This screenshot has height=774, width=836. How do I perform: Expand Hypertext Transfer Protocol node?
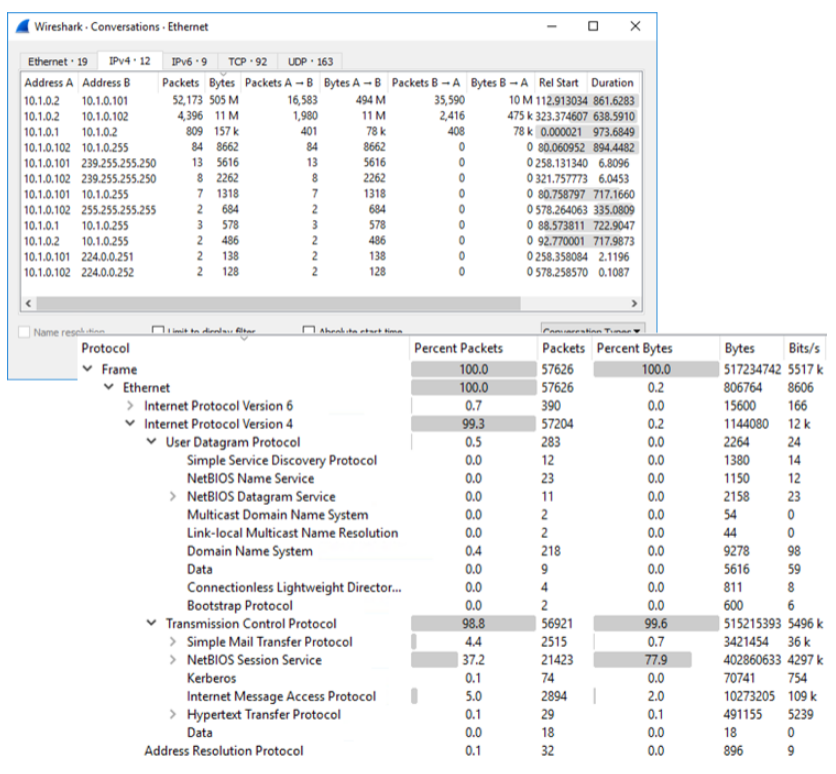pos(173,714)
